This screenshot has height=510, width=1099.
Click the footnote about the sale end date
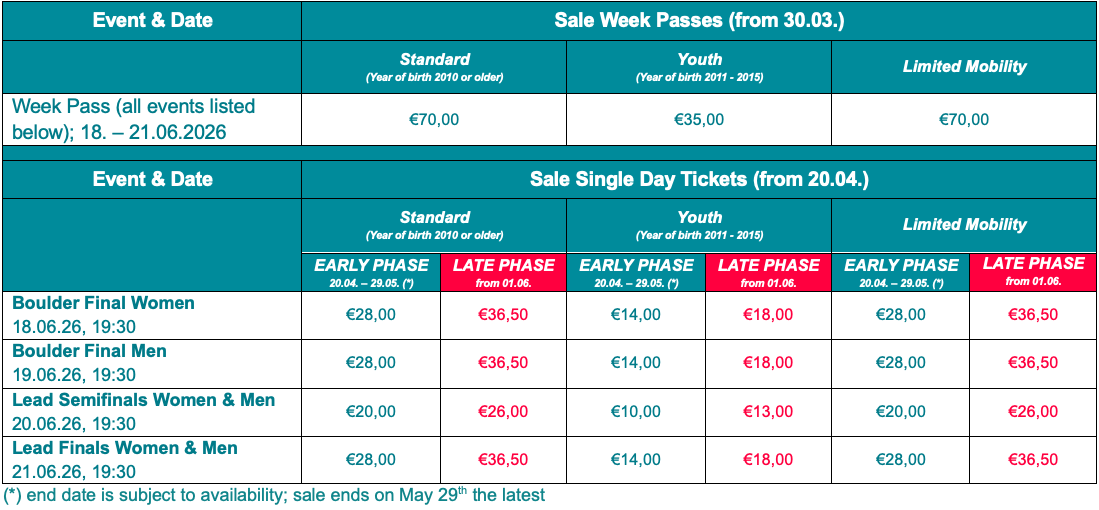(x=275, y=495)
